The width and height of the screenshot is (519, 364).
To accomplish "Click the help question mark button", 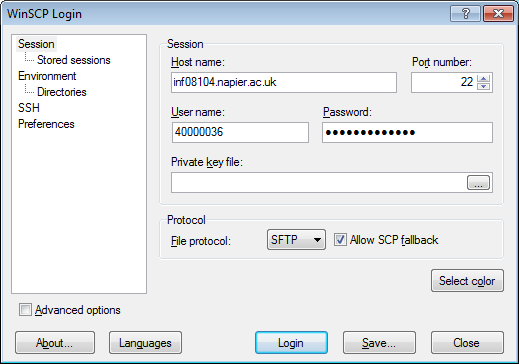I will pos(465,14).
